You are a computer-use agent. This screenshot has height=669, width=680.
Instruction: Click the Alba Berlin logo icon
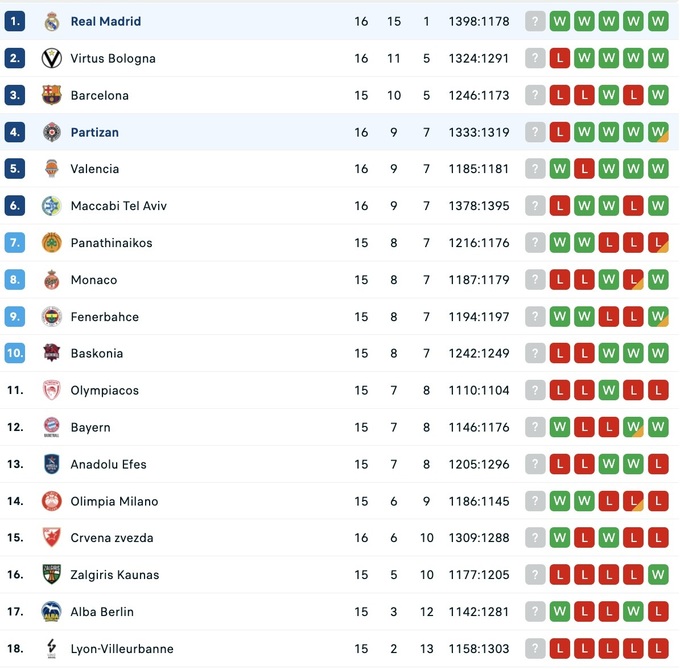(x=52, y=612)
